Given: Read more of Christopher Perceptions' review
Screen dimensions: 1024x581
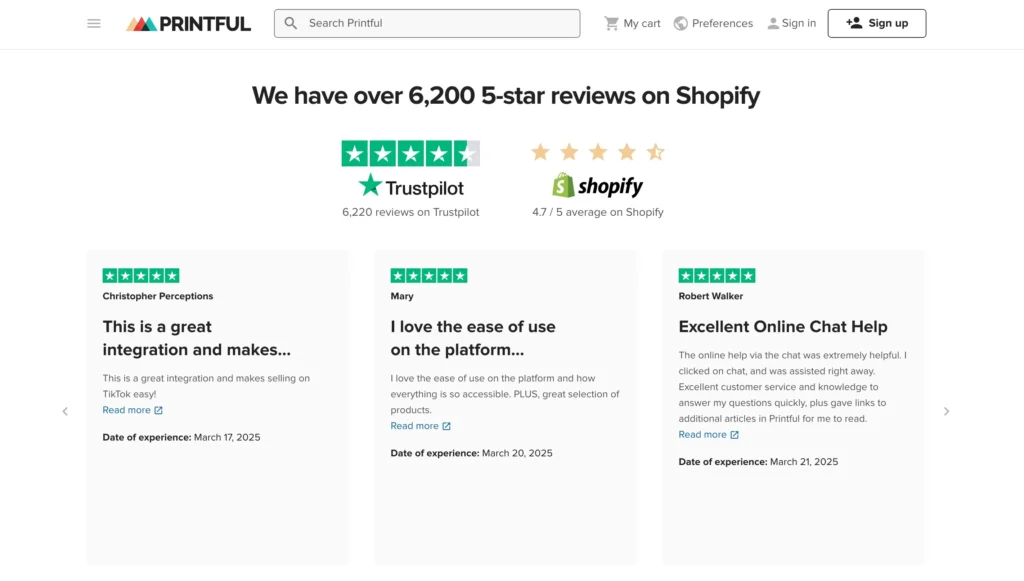Looking at the screenshot, I should point(127,410).
